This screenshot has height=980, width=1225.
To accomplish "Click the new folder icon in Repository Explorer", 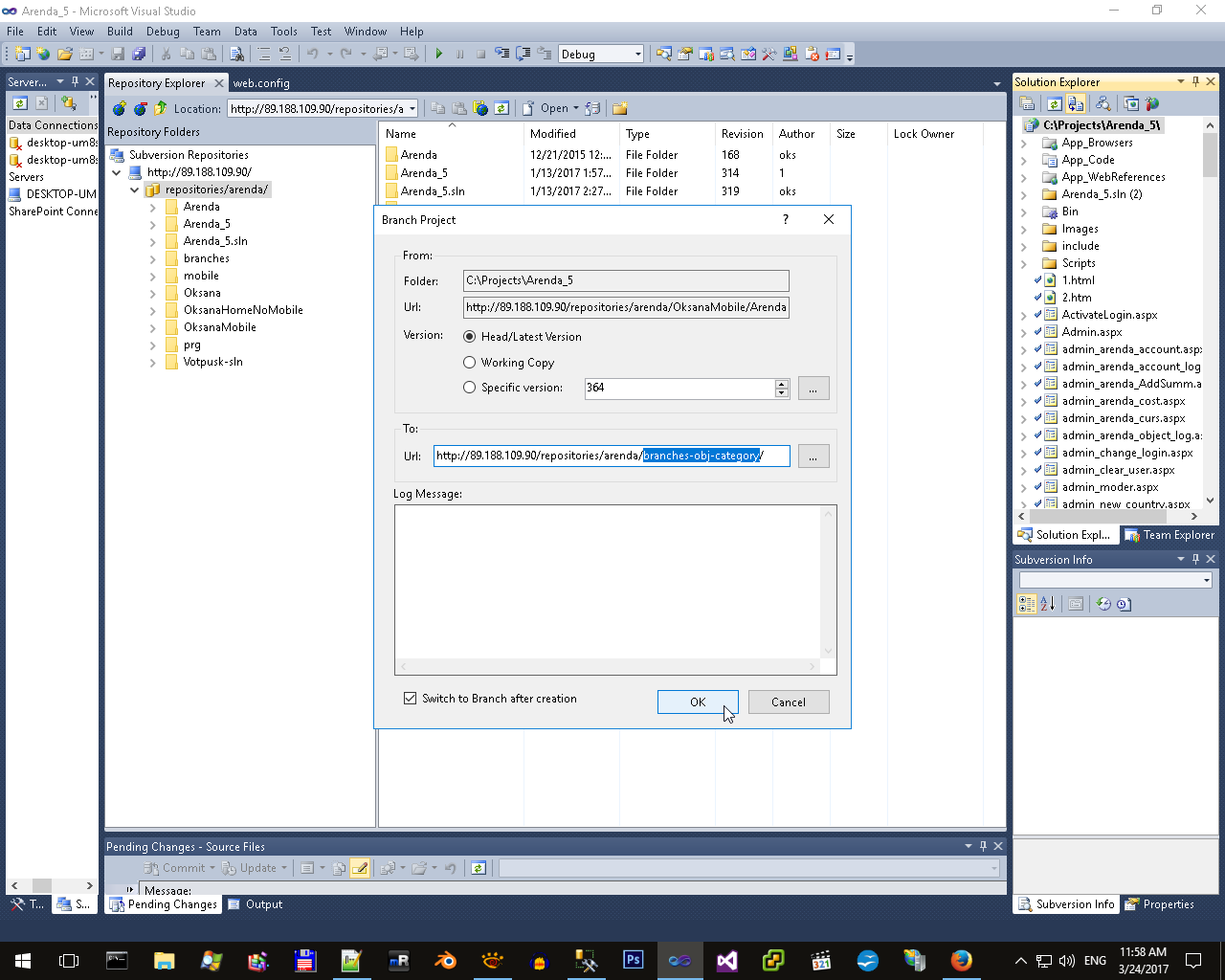I will click(x=620, y=108).
